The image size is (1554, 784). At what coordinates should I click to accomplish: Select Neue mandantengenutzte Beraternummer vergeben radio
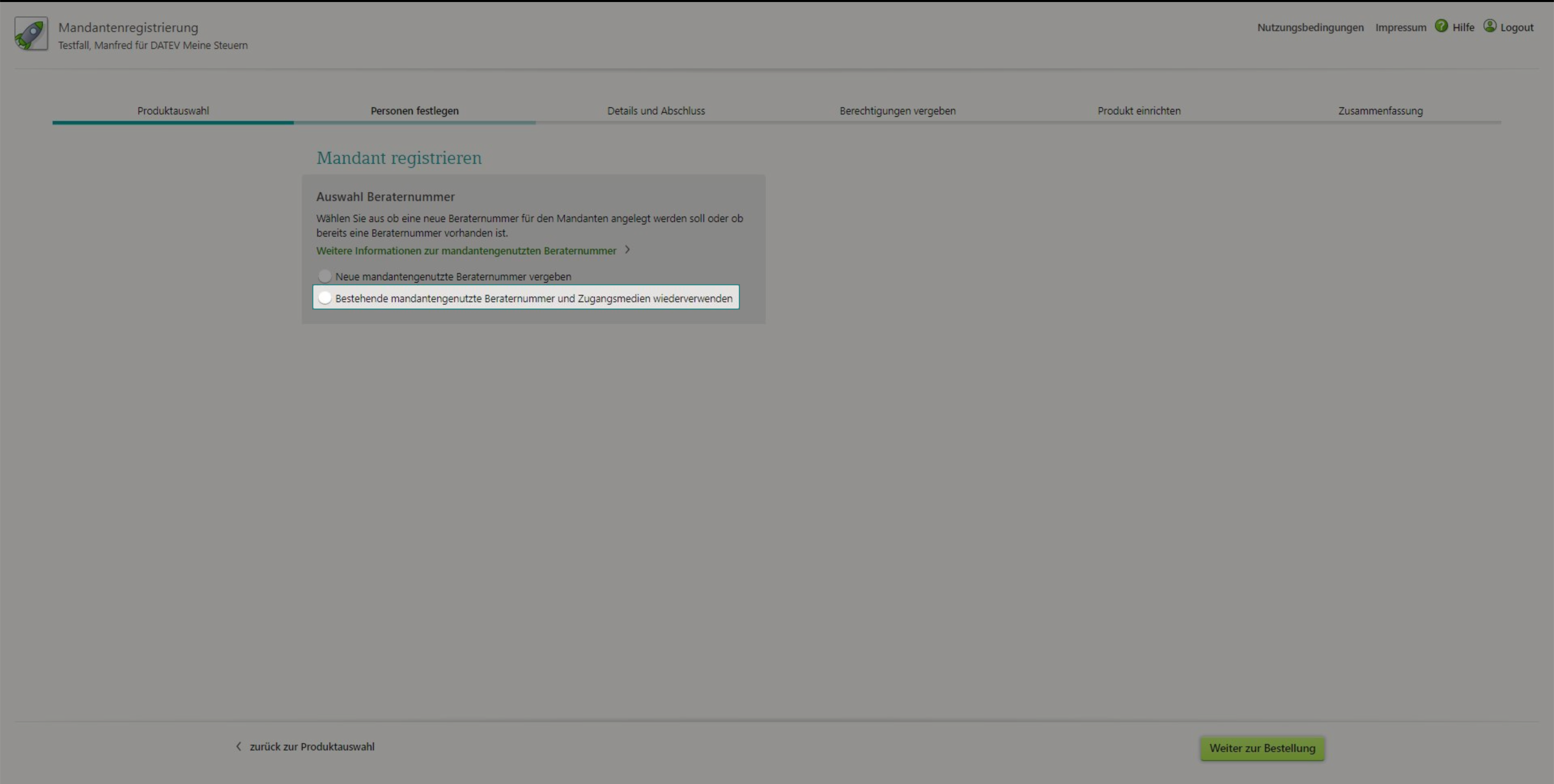325,276
